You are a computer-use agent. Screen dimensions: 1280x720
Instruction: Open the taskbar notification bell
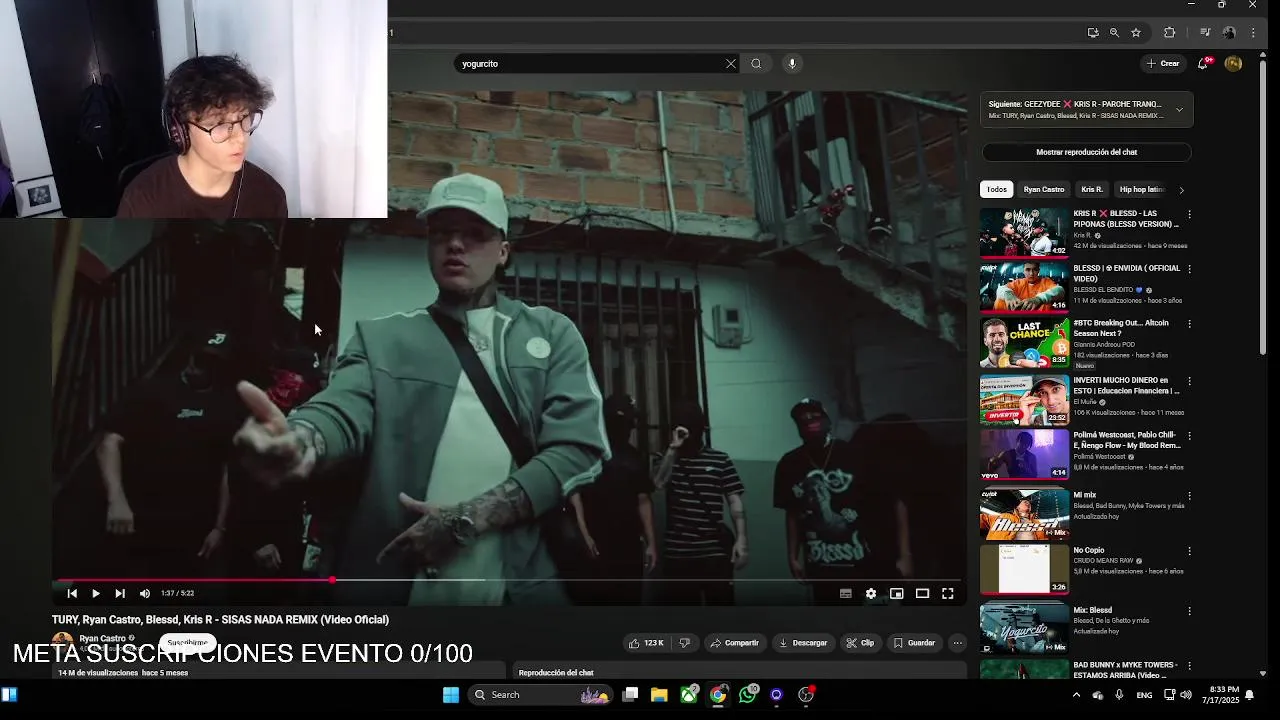click(1250, 695)
